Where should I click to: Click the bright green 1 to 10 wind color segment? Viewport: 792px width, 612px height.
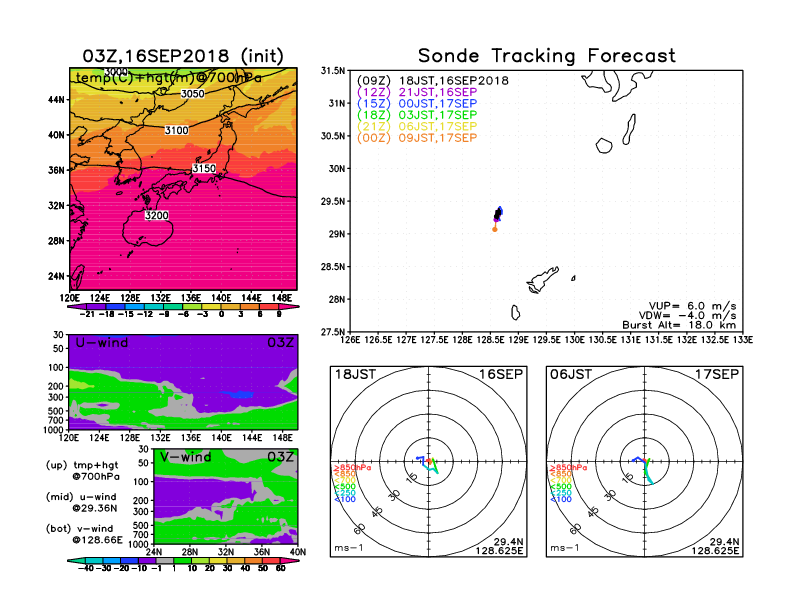coord(182,561)
